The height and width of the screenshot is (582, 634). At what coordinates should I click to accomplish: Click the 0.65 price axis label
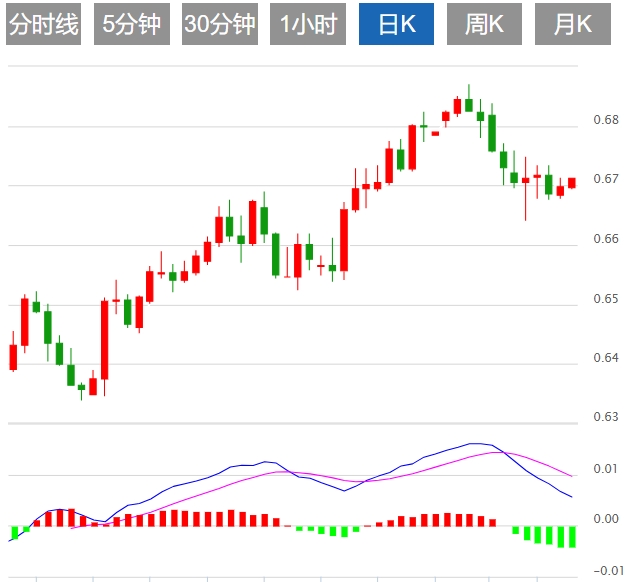coord(605,299)
